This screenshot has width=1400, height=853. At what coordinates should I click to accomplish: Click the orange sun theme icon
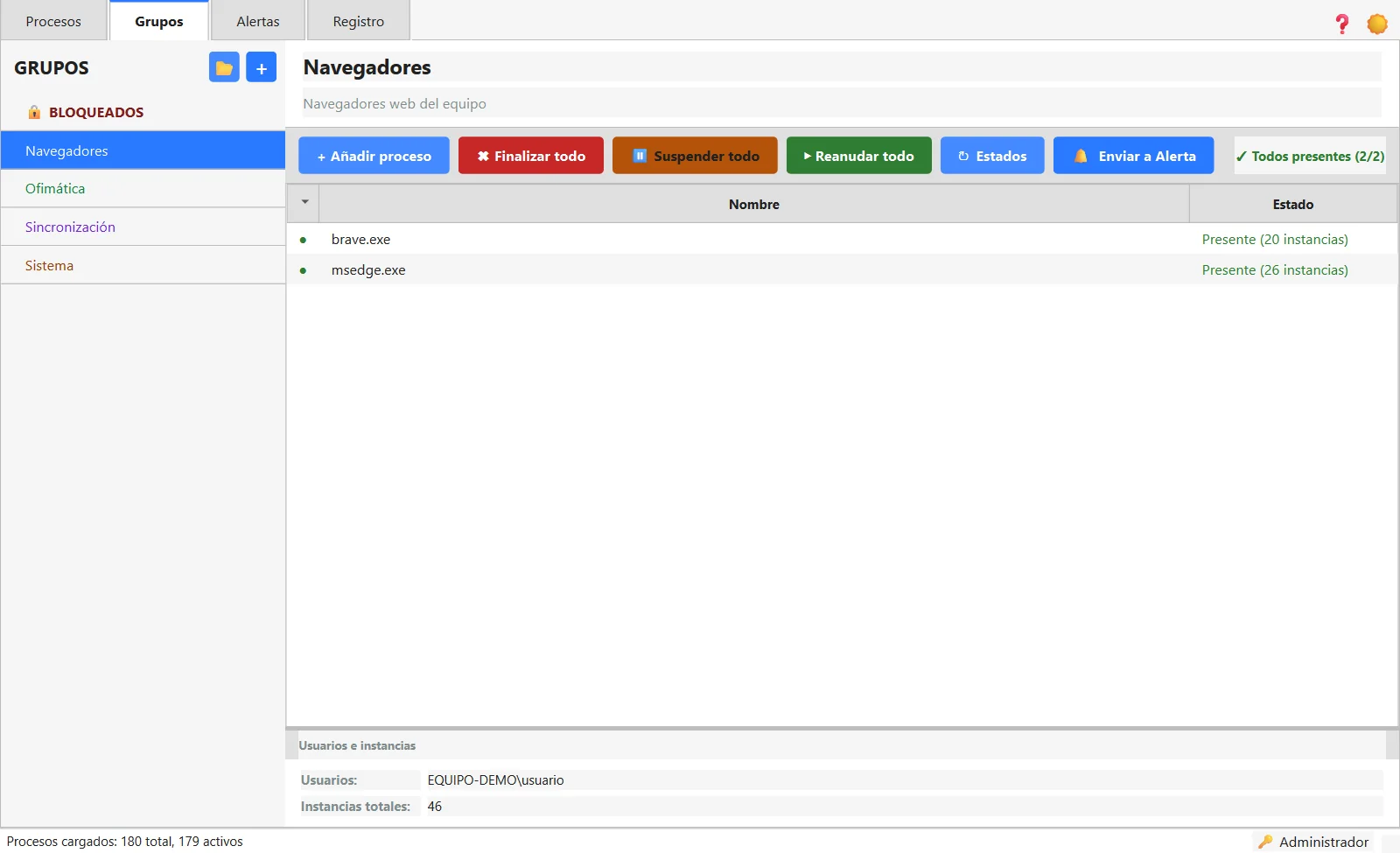[1377, 24]
